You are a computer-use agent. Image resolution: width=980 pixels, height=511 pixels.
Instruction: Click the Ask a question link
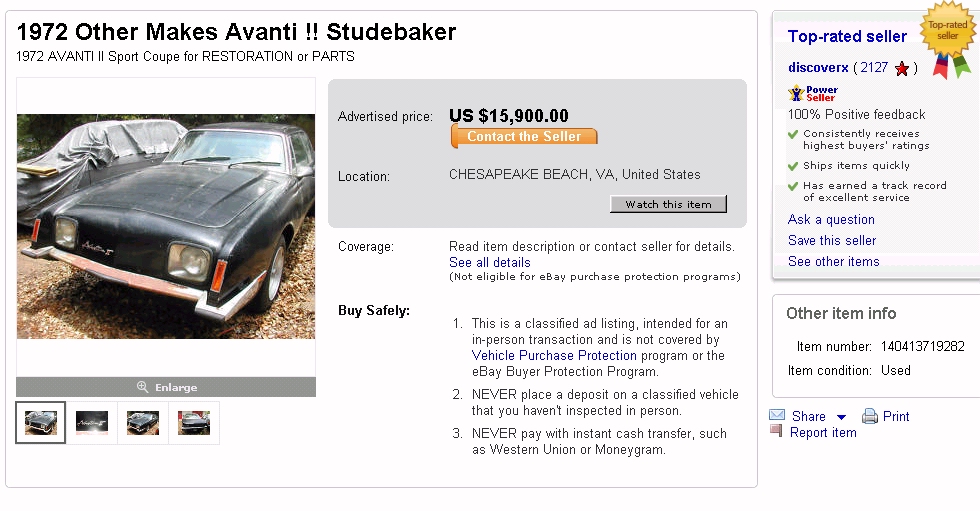tap(831, 220)
